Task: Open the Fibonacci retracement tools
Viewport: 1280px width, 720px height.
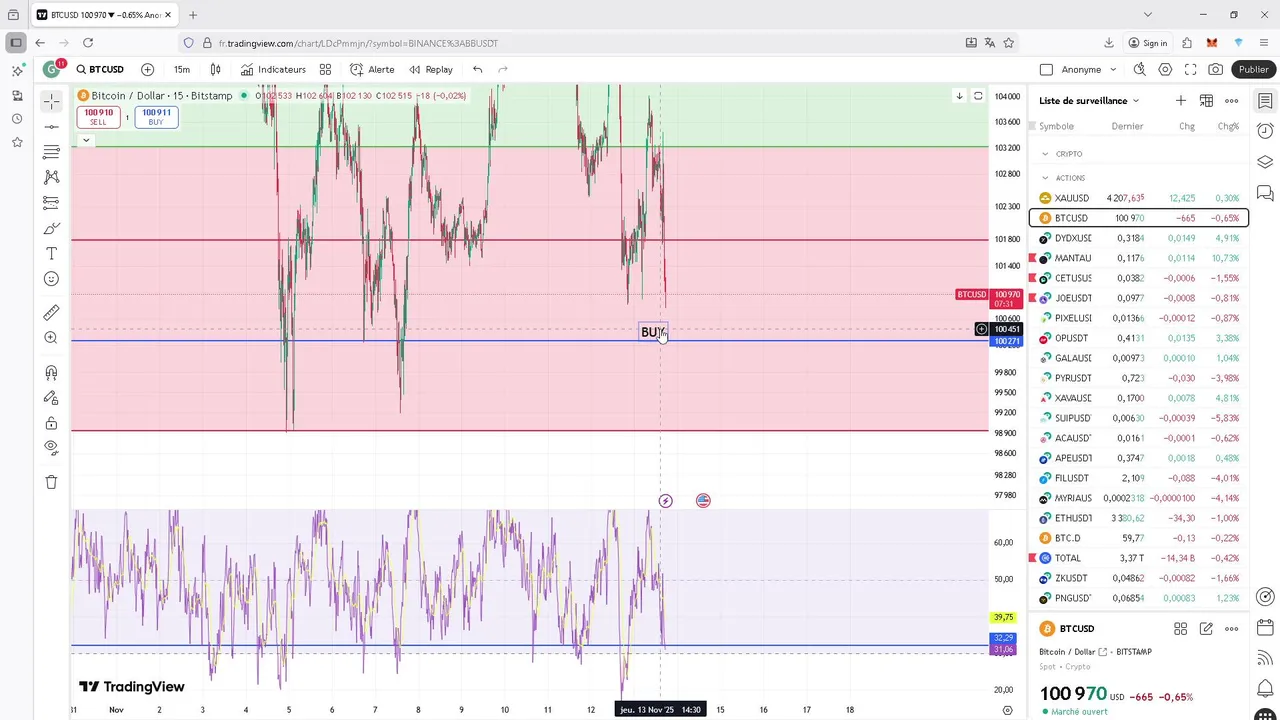Action: coord(51,152)
